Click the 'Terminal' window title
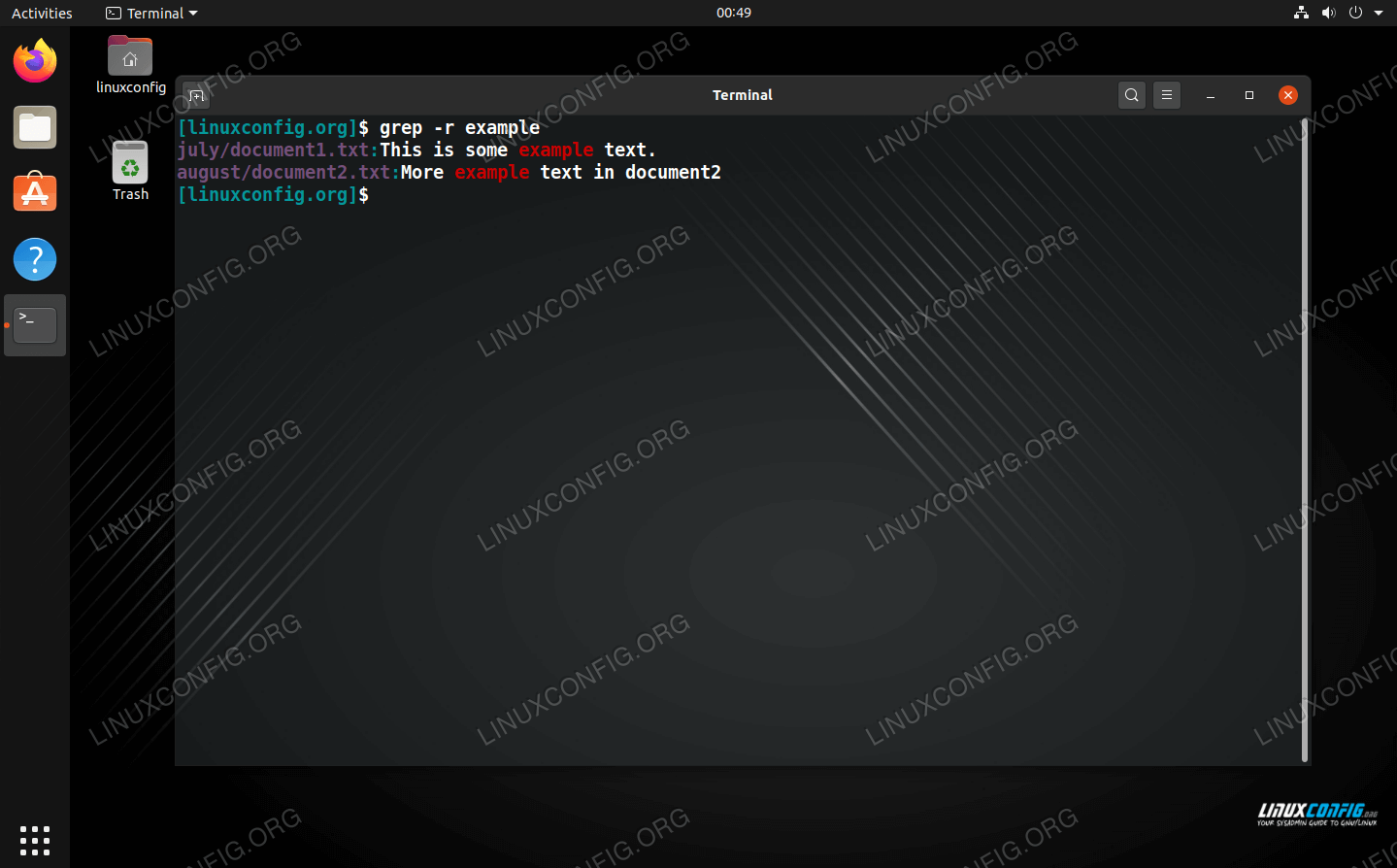This screenshot has width=1397, height=868. 743,95
